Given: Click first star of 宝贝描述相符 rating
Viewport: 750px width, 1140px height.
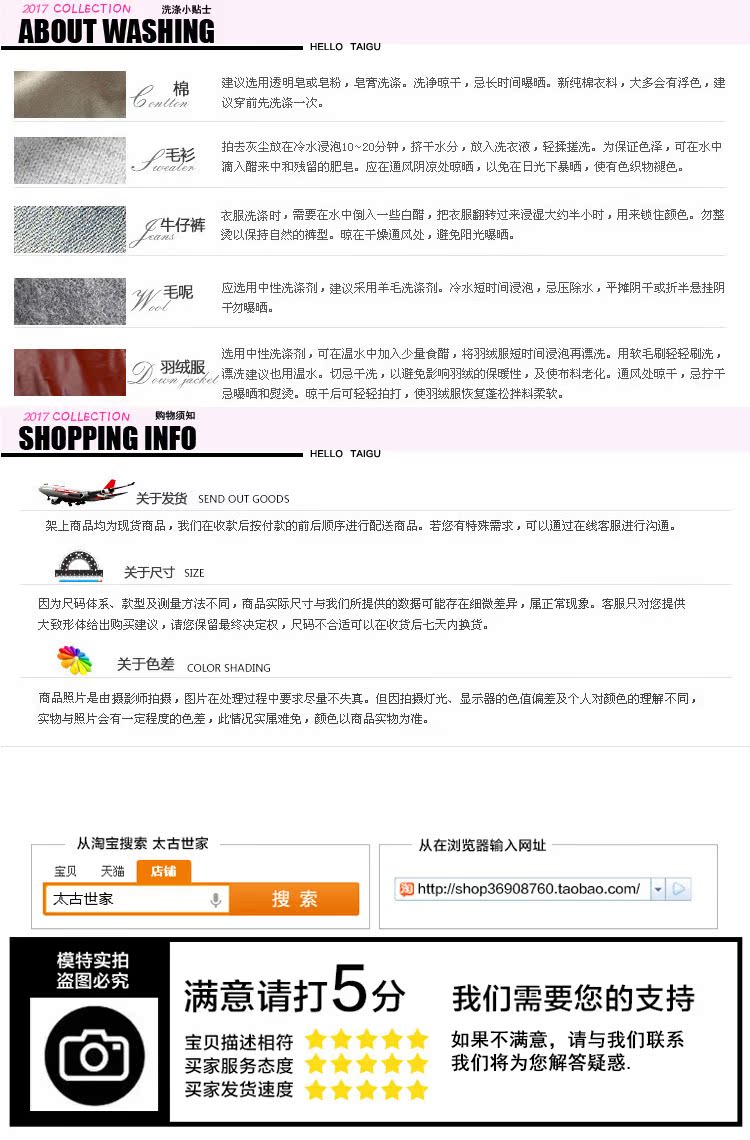Looking at the screenshot, I should tap(316, 1039).
